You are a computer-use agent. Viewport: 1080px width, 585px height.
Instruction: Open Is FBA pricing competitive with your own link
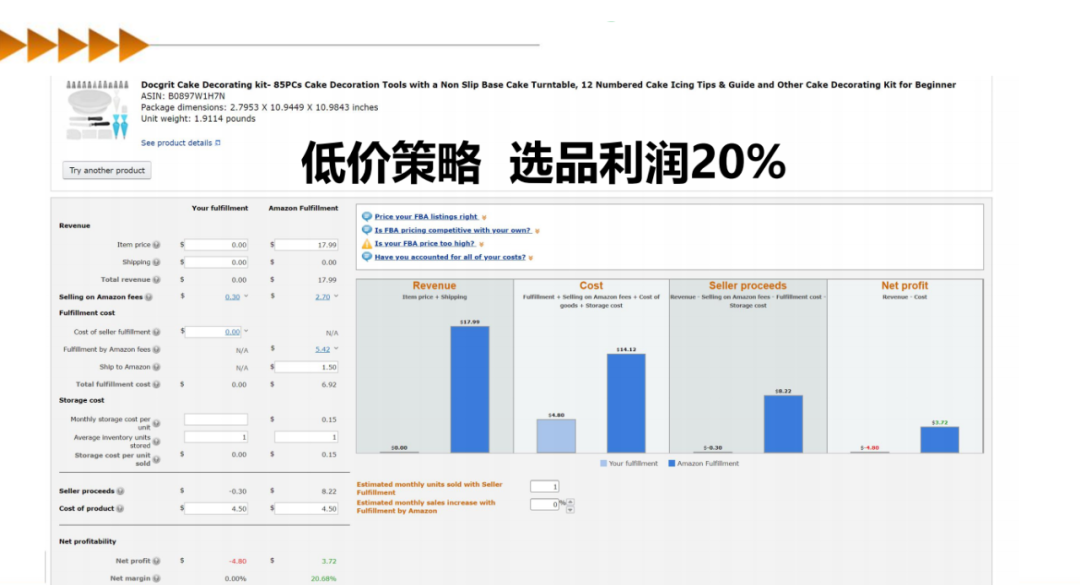pos(453,230)
